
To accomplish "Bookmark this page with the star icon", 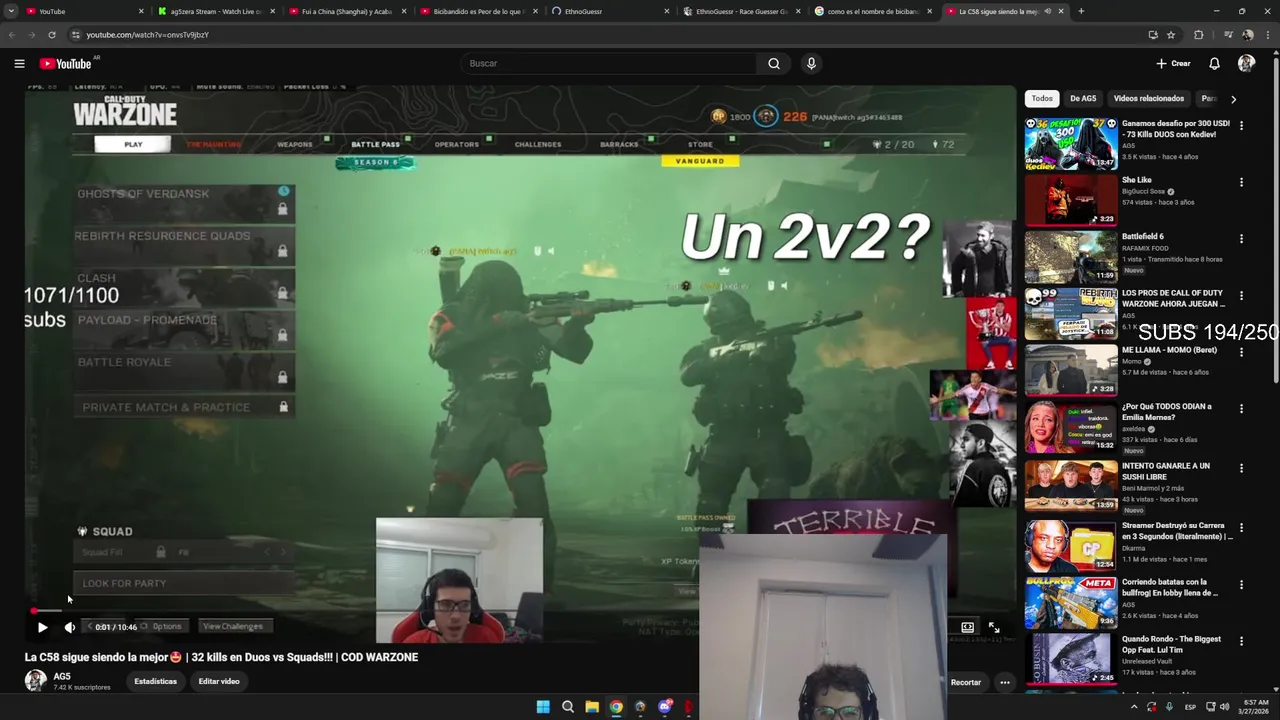I will pos(1171,34).
